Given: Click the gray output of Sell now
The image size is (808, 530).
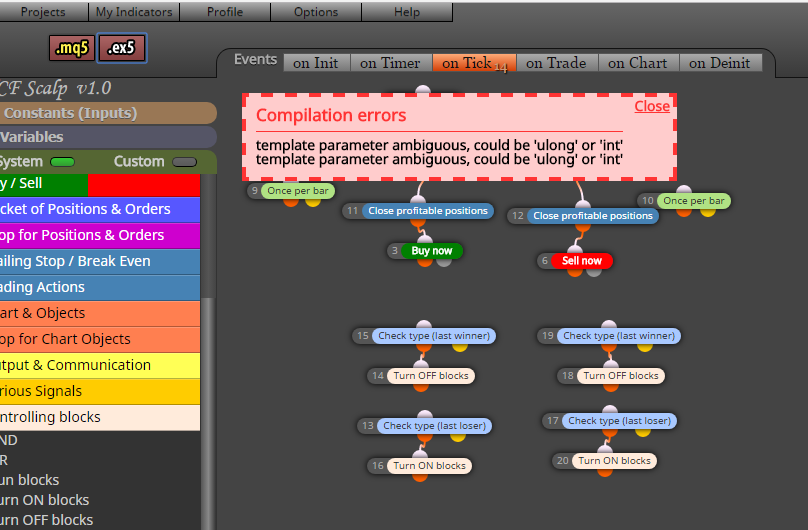Looking at the screenshot, I should pyautogui.click(x=594, y=272).
